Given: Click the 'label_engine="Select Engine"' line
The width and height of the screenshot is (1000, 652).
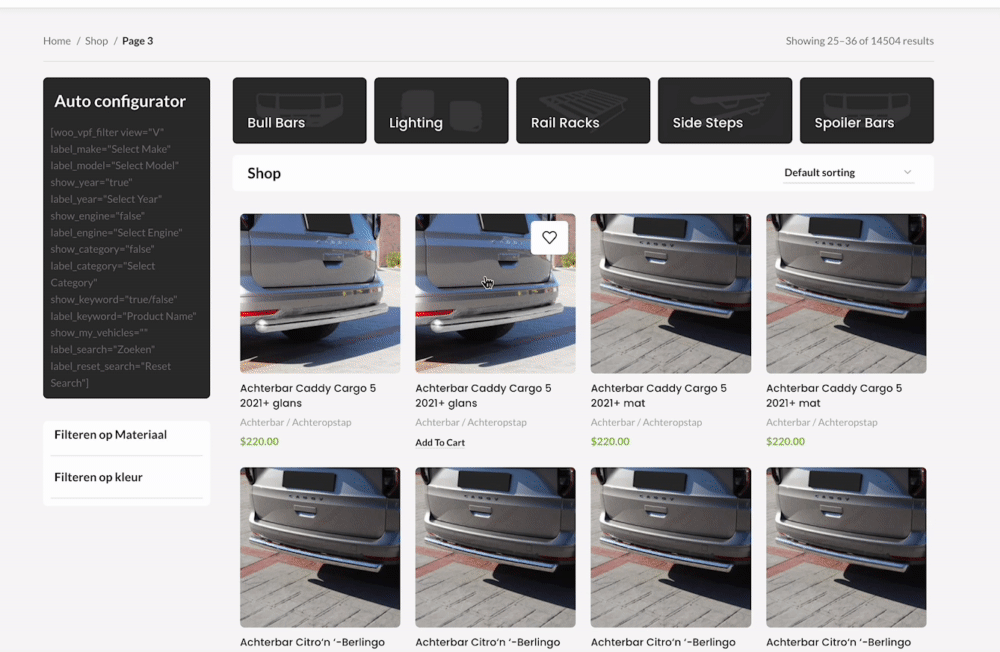Looking at the screenshot, I should click(x=117, y=232).
